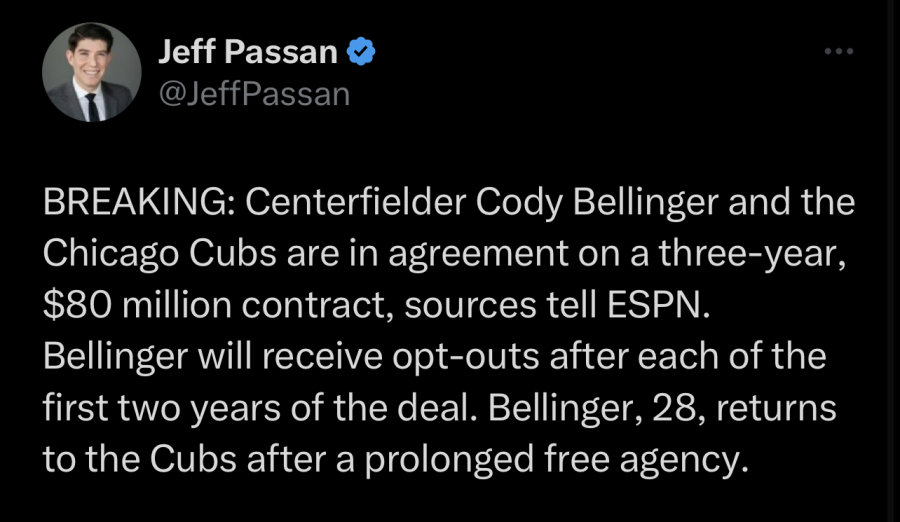Click the name Cody in the tweet
Screen dimensions: 900x522
coord(519,203)
